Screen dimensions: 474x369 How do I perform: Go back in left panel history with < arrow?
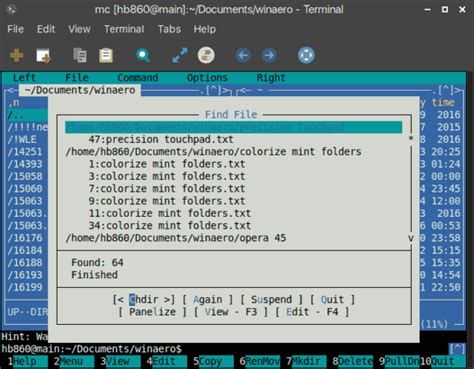point(11,90)
